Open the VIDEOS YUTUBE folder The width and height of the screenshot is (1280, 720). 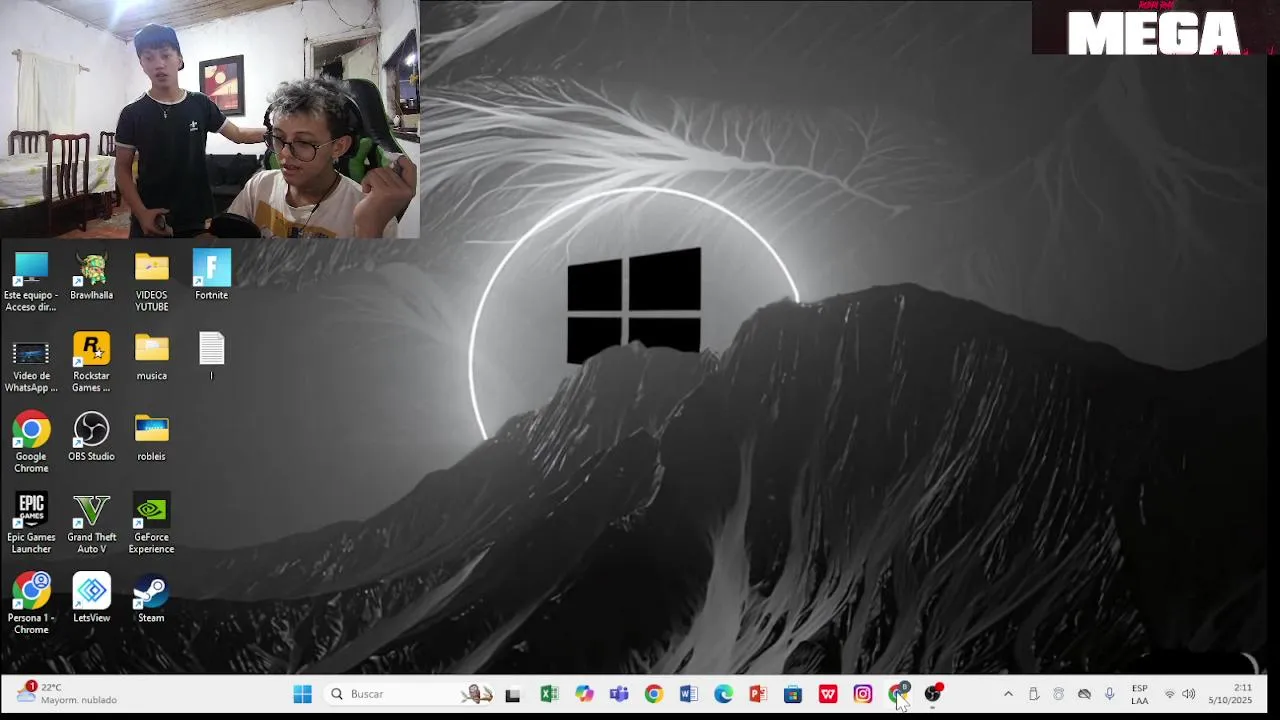pyautogui.click(x=151, y=282)
